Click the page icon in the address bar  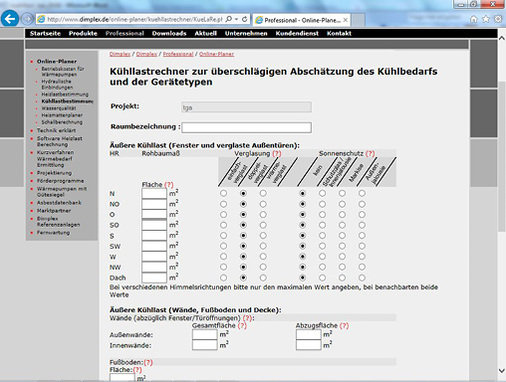point(41,19)
